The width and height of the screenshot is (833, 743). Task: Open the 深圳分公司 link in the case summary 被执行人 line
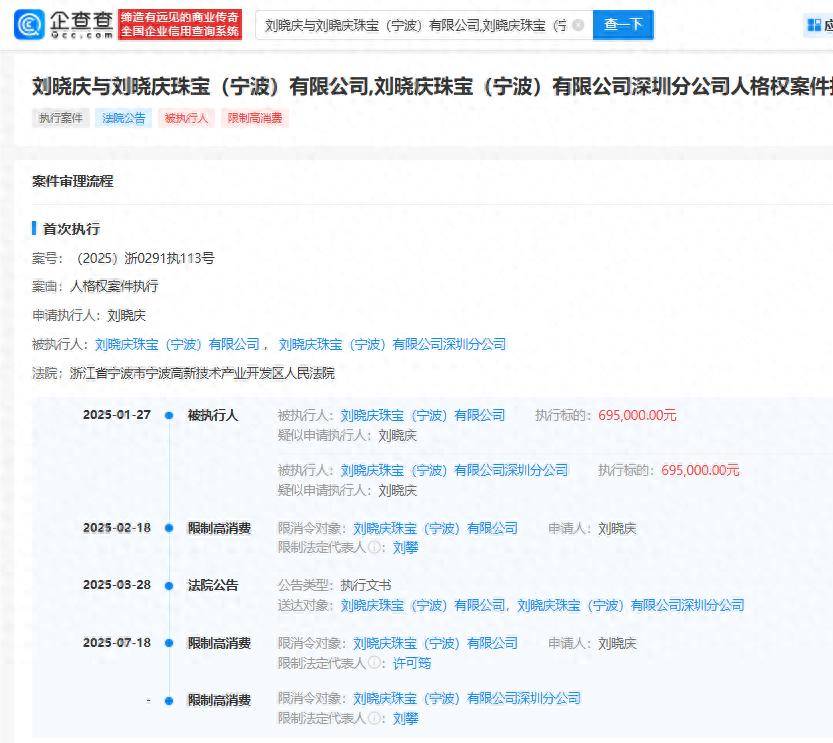point(393,344)
